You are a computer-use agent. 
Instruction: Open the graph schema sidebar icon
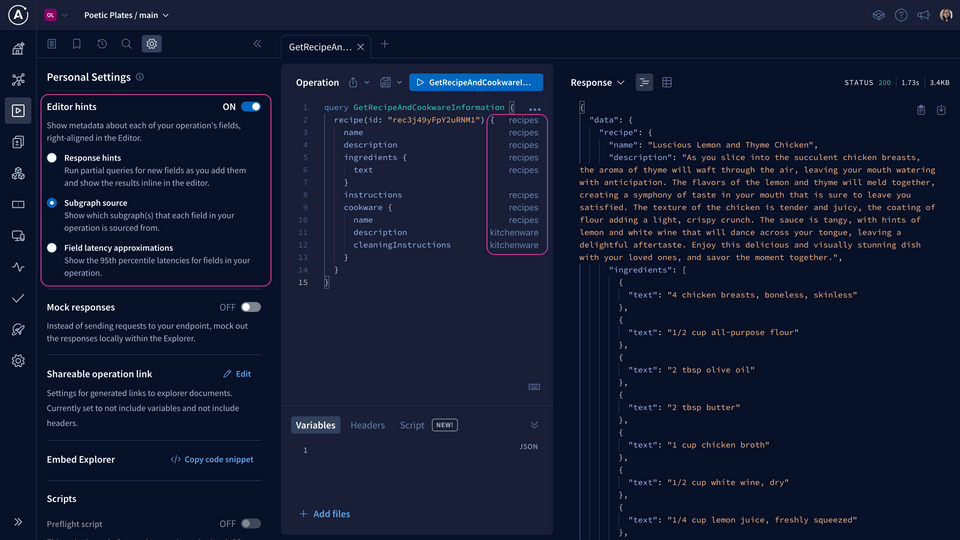click(18, 80)
